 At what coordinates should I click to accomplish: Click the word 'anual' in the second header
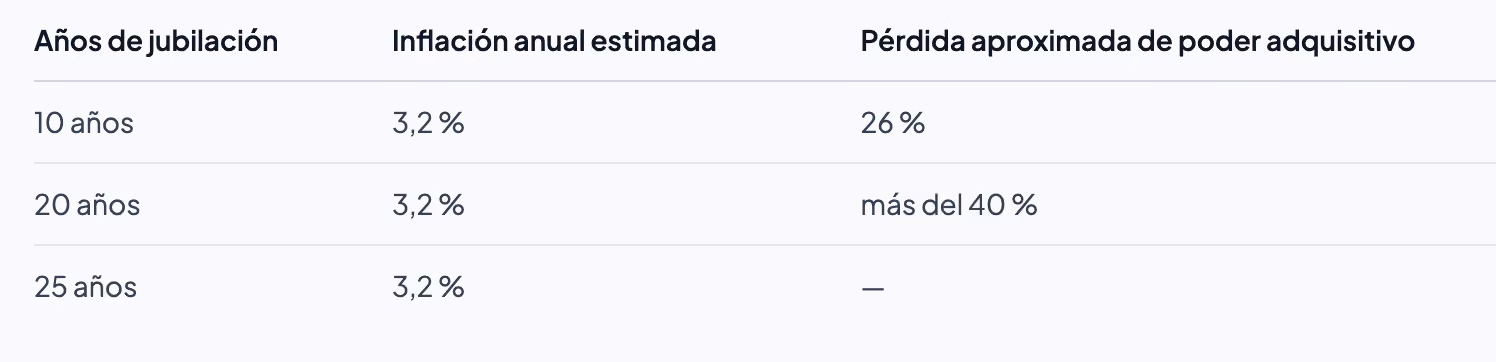(549, 43)
